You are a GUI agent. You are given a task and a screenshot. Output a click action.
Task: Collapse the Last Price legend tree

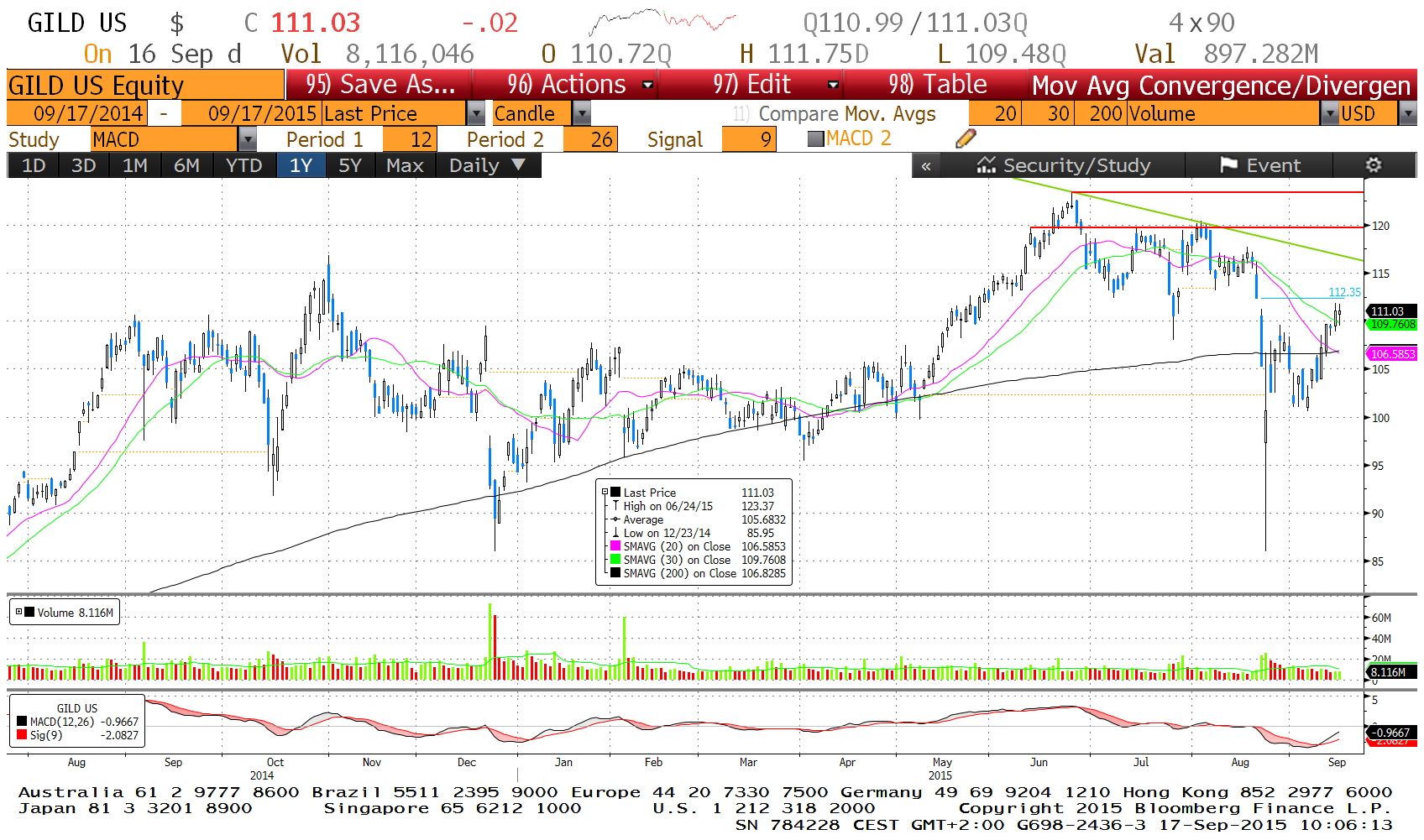pos(605,493)
